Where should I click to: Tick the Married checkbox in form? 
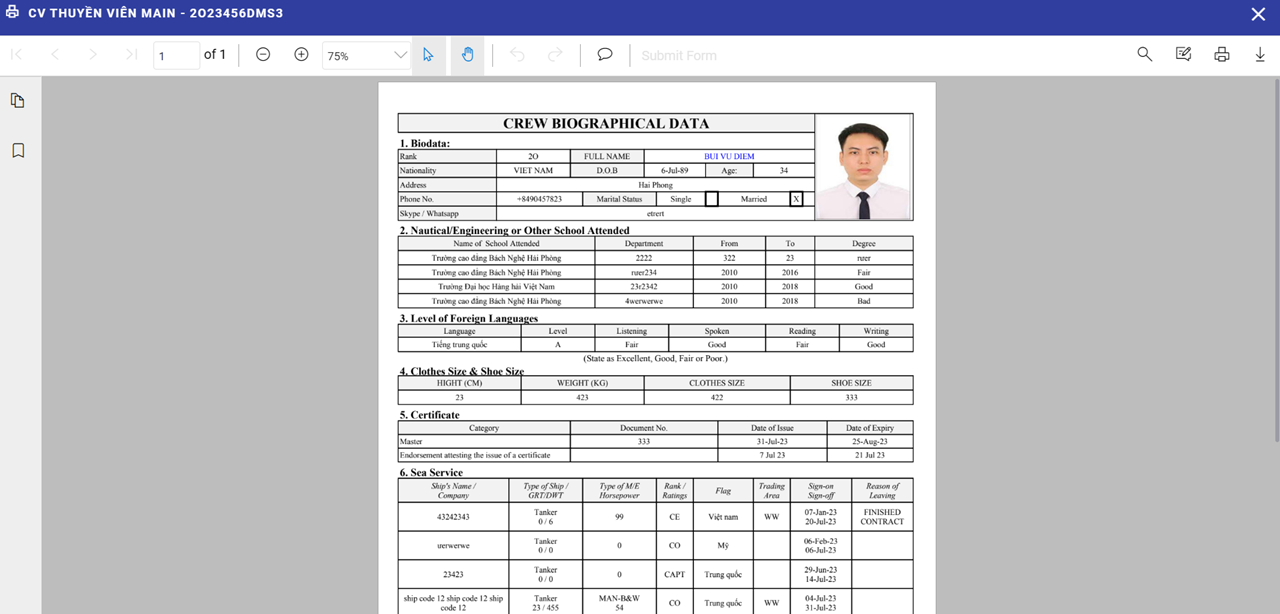796,199
